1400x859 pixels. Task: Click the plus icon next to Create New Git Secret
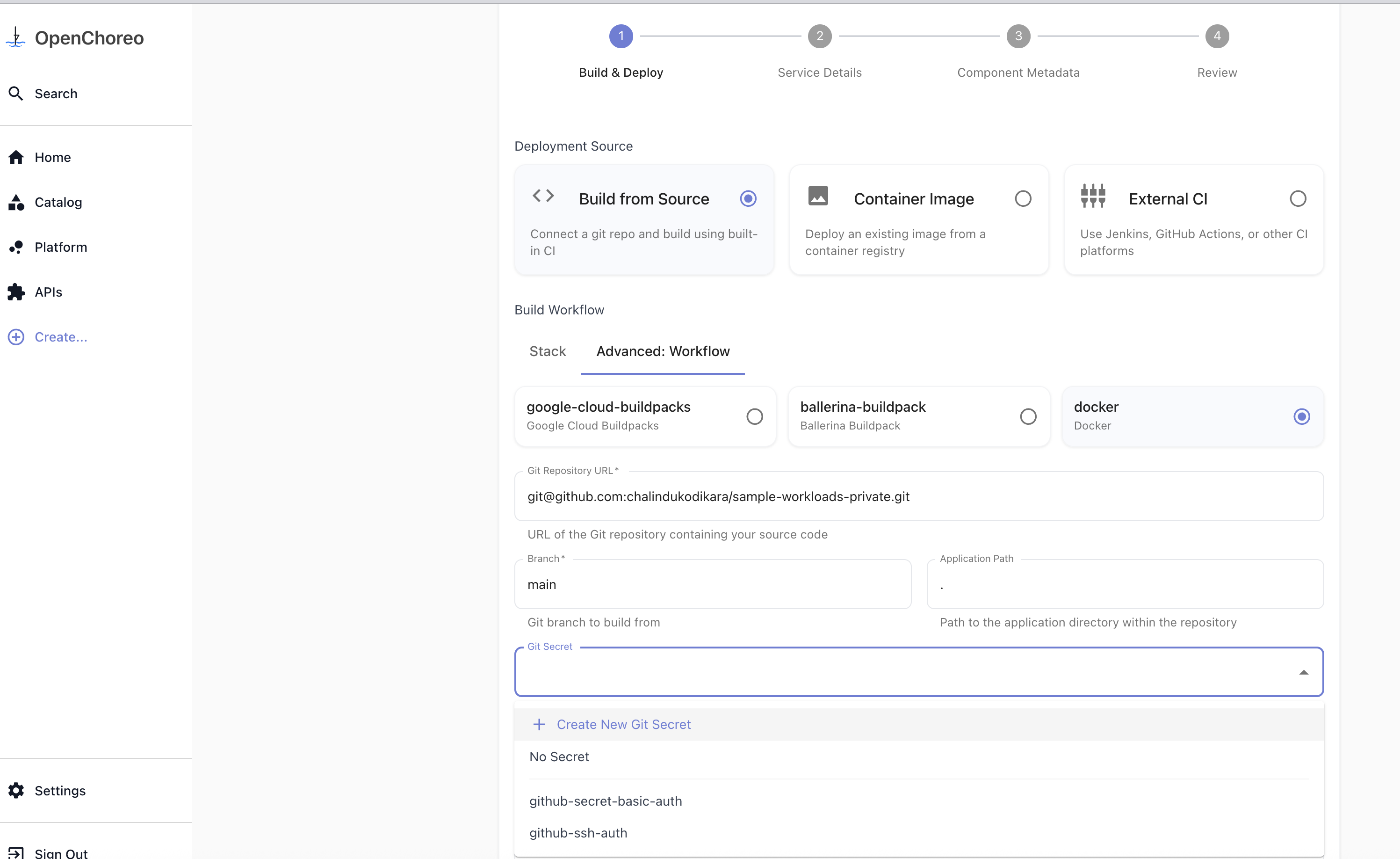pyautogui.click(x=539, y=724)
